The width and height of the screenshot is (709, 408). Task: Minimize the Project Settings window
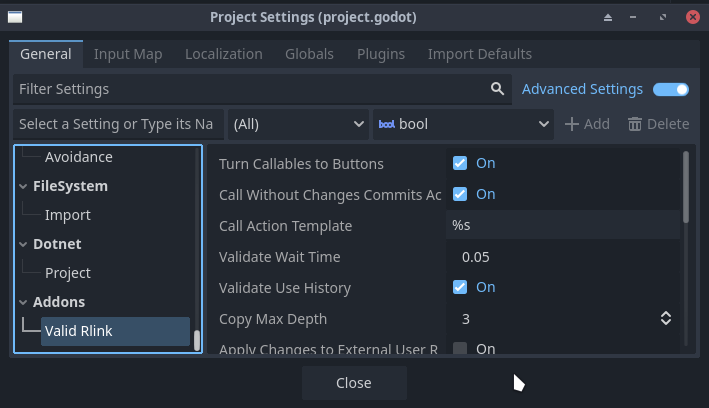tap(633, 17)
